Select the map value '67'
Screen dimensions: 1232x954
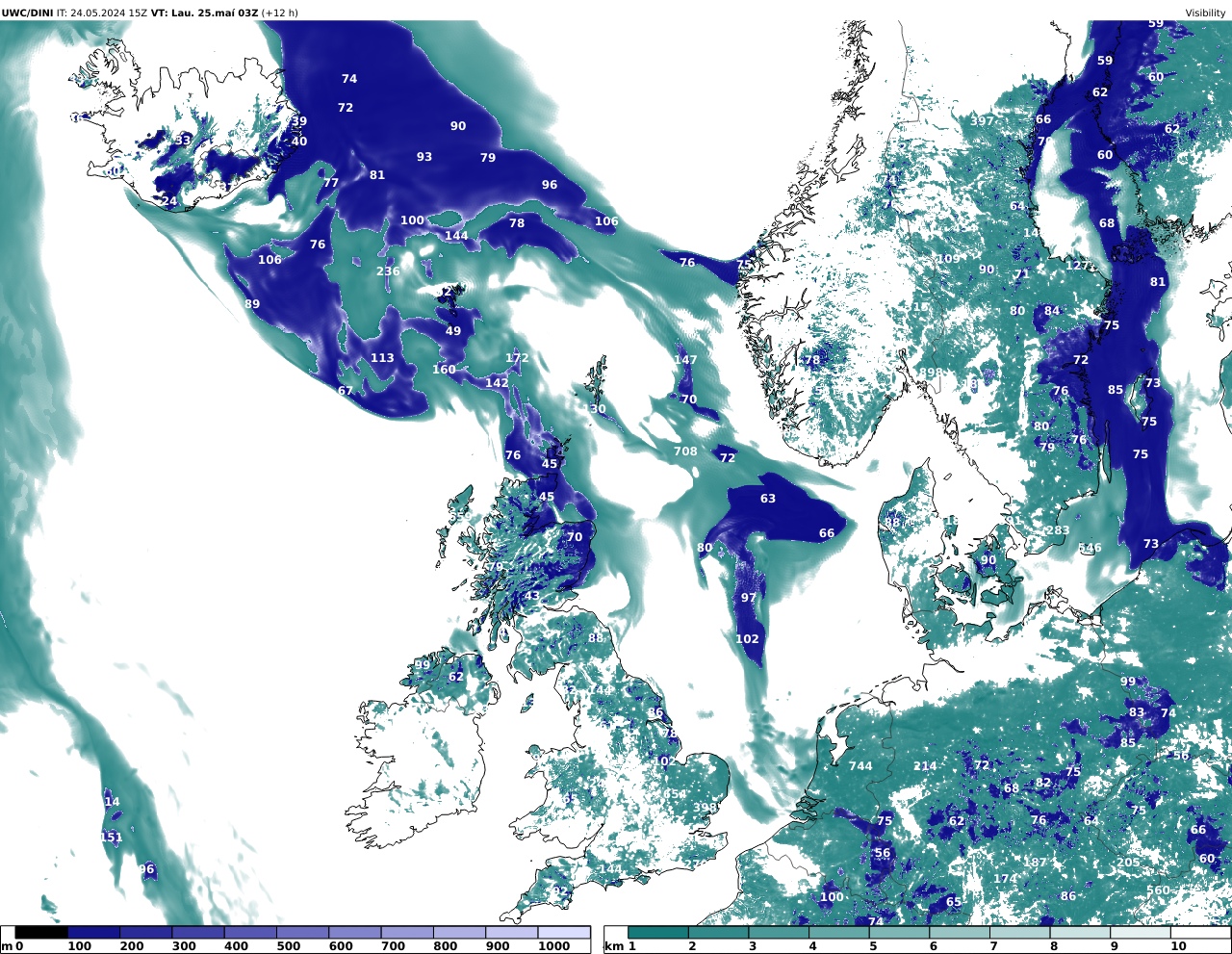(x=346, y=391)
